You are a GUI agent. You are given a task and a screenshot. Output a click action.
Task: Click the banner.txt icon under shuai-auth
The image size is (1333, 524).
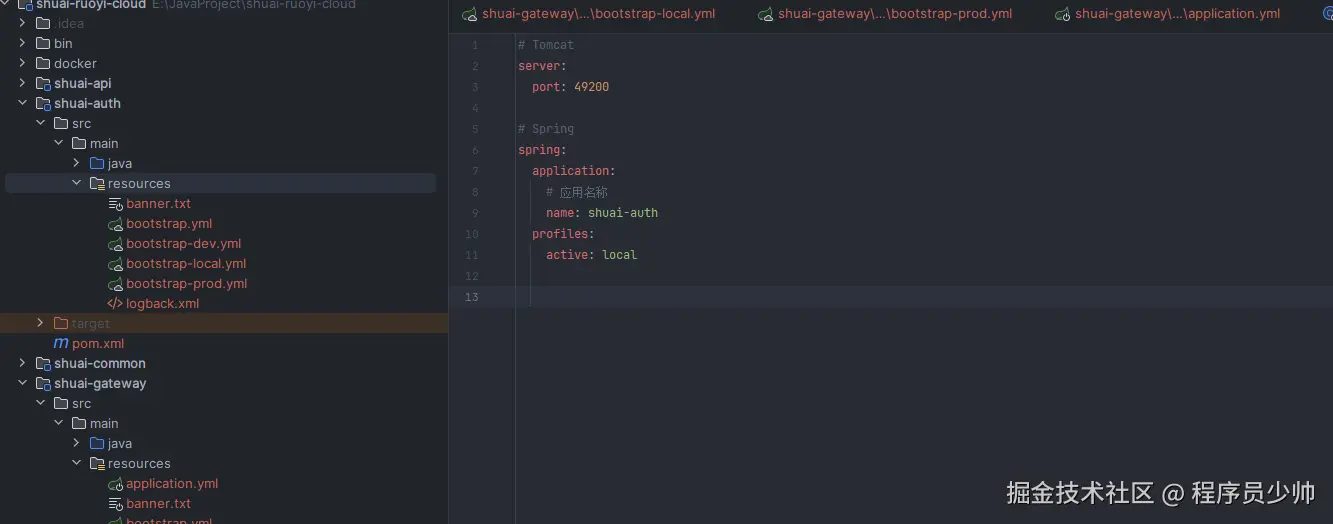(115, 204)
